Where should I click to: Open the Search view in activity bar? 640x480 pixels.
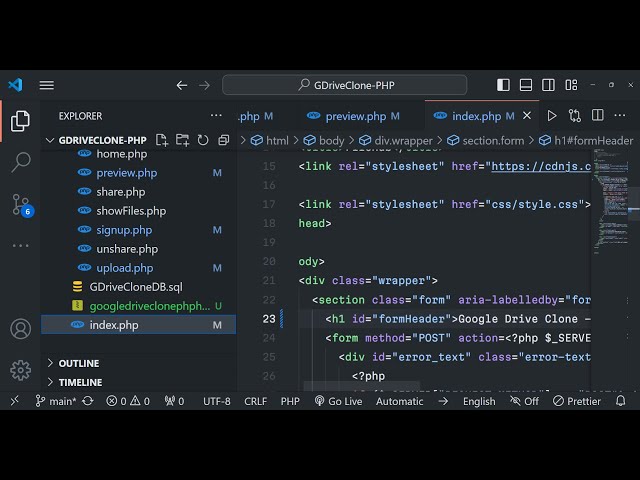tap(20, 162)
